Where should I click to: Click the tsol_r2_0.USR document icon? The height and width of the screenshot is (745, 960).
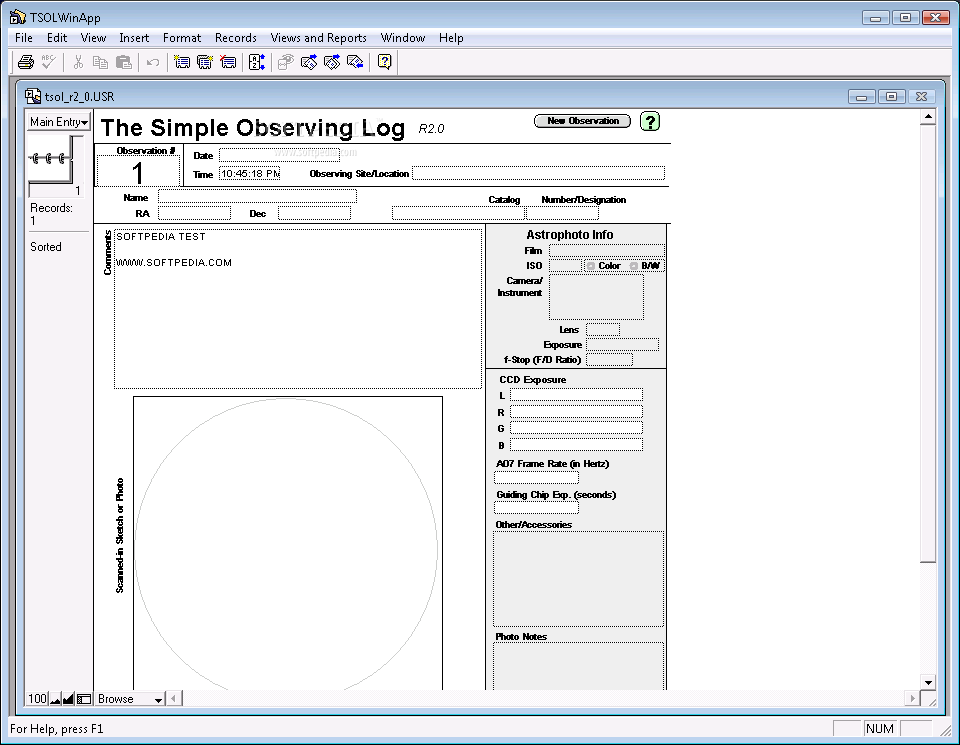click(x=32, y=96)
